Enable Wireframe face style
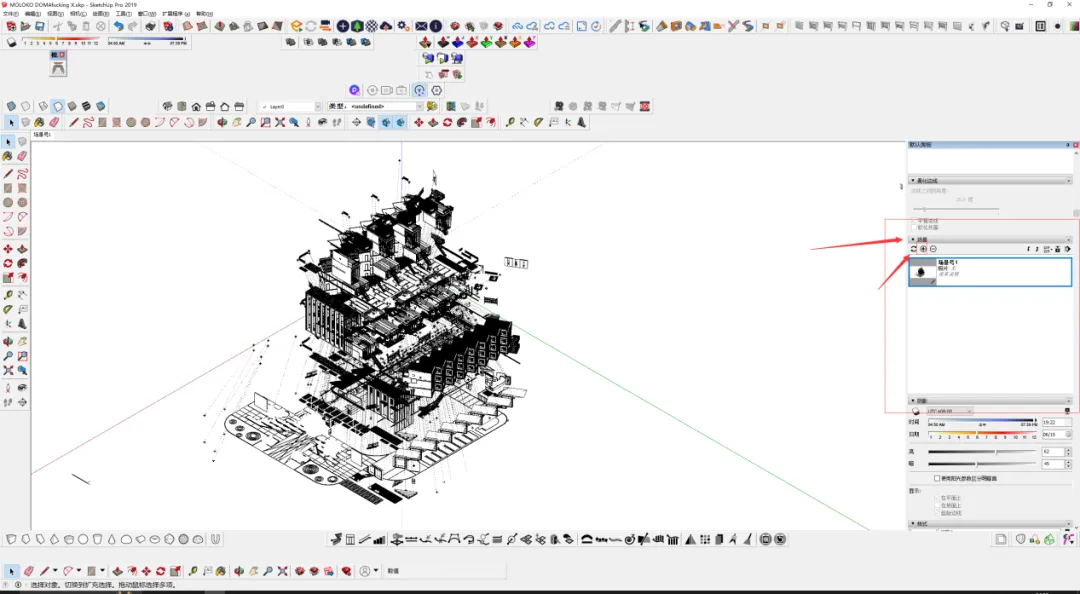This screenshot has width=1080, height=594. point(43,106)
